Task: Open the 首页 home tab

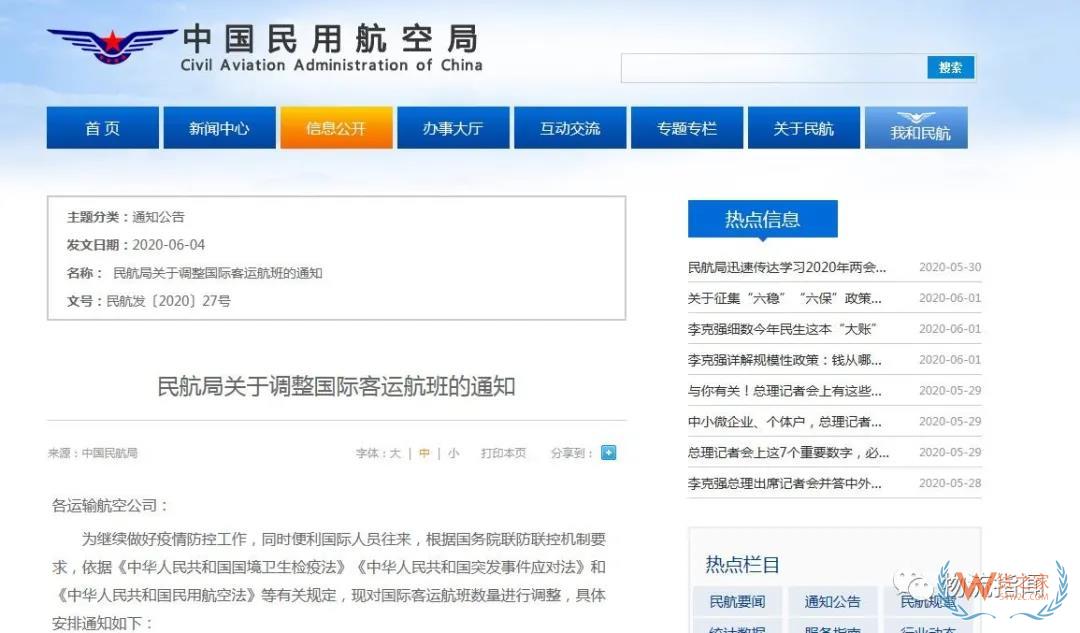Action: pyautogui.click(x=103, y=128)
